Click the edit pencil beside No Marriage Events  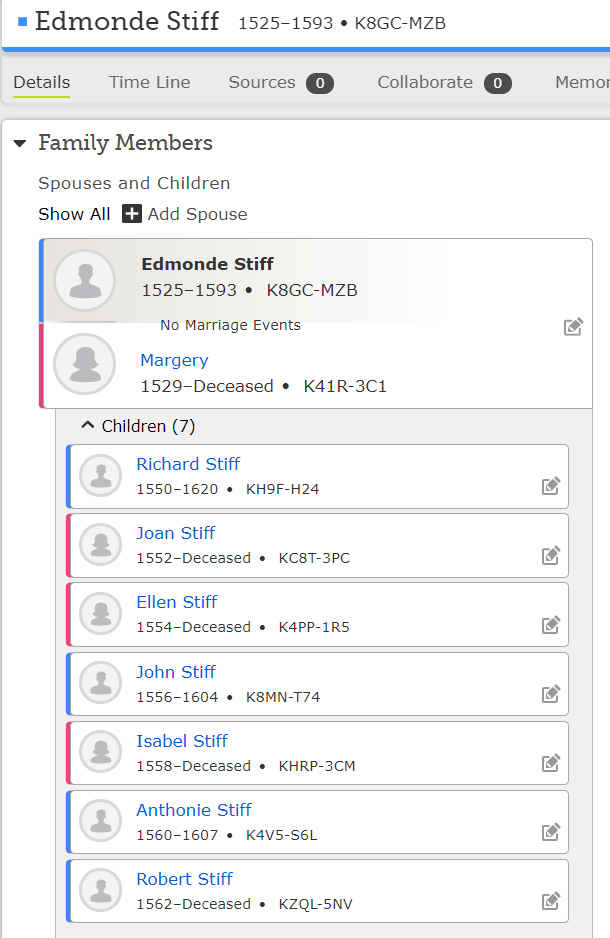click(573, 326)
